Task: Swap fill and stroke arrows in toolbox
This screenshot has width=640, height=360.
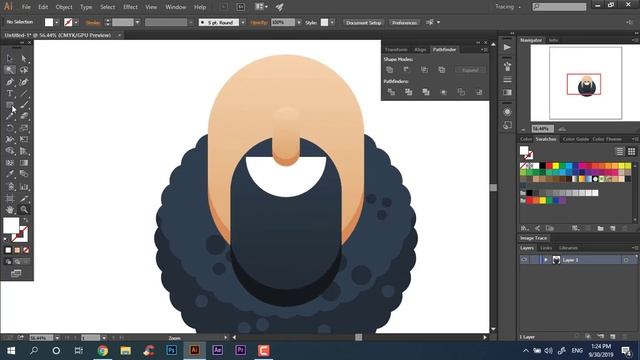Action: [25, 220]
